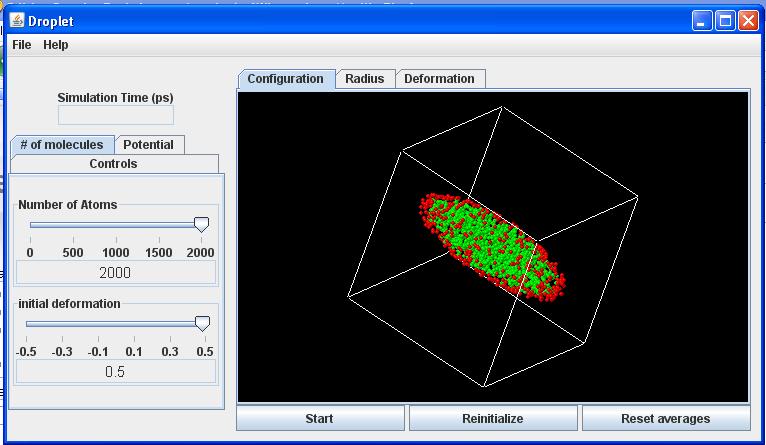Click the Number of Atoms slider knob
The width and height of the screenshot is (766, 445).
(201, 225)
